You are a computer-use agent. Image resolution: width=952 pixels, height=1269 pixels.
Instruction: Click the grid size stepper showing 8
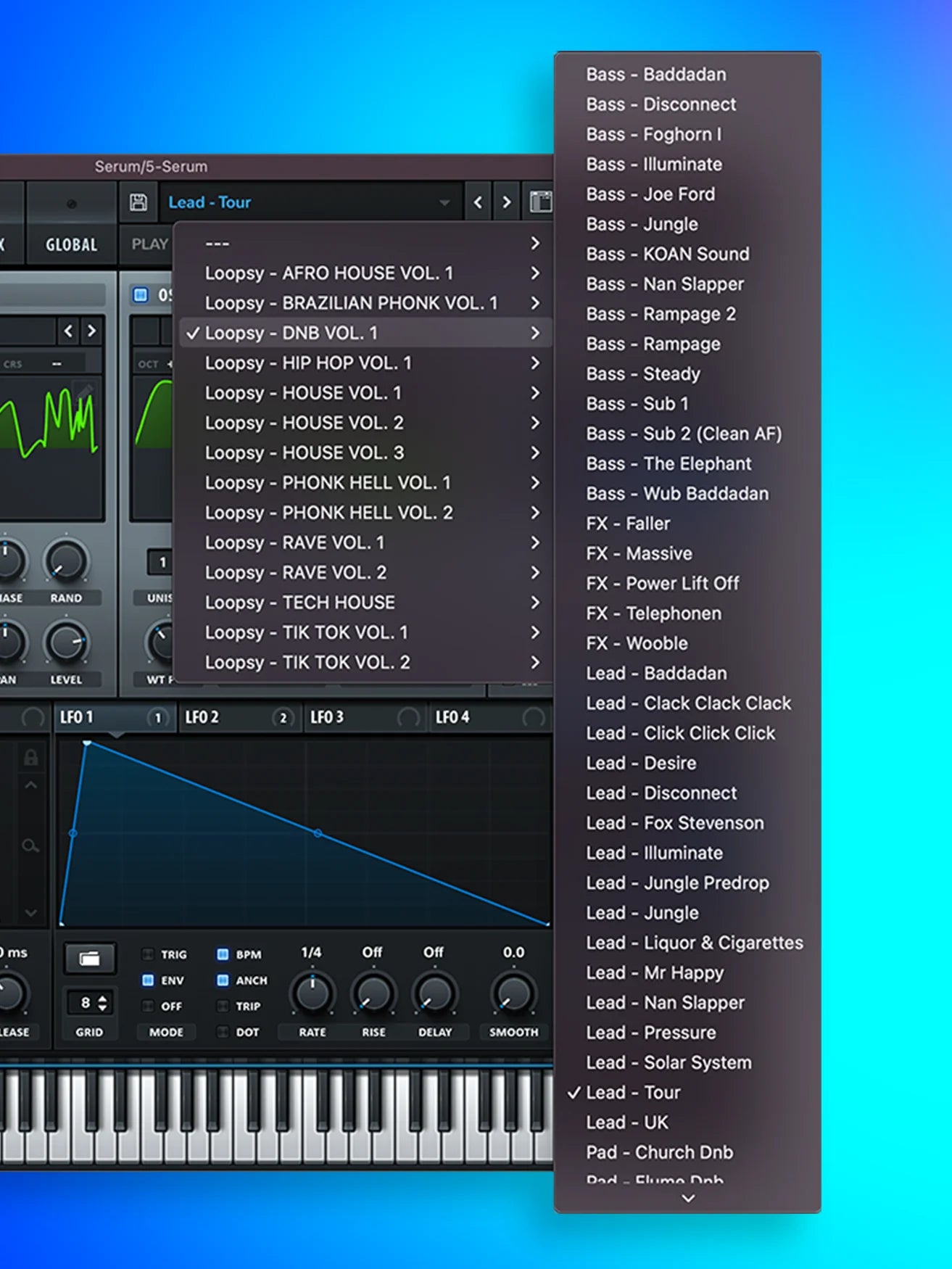pyautogui.click(x=90, y=1003)
